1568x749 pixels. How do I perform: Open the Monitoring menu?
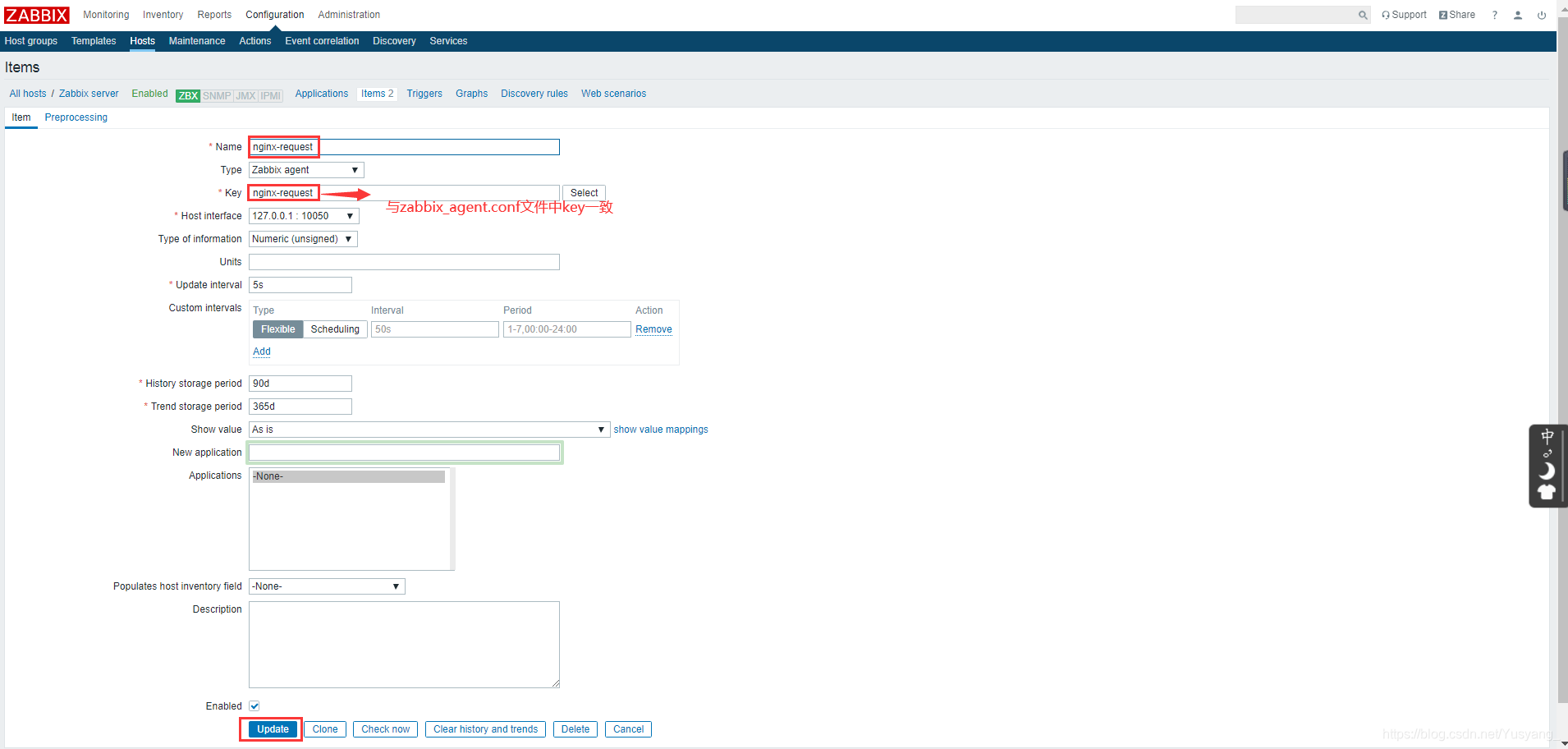click(106, 15)
